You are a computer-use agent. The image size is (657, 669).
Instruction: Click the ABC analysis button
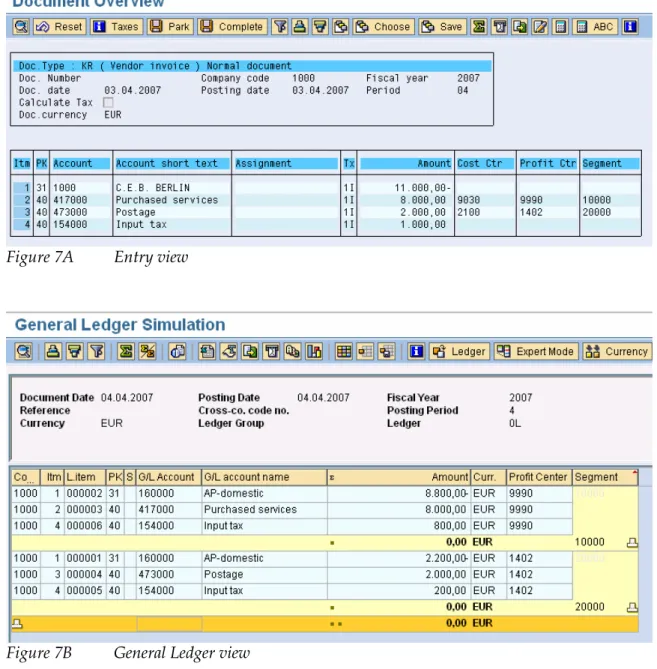coord(595,27)
